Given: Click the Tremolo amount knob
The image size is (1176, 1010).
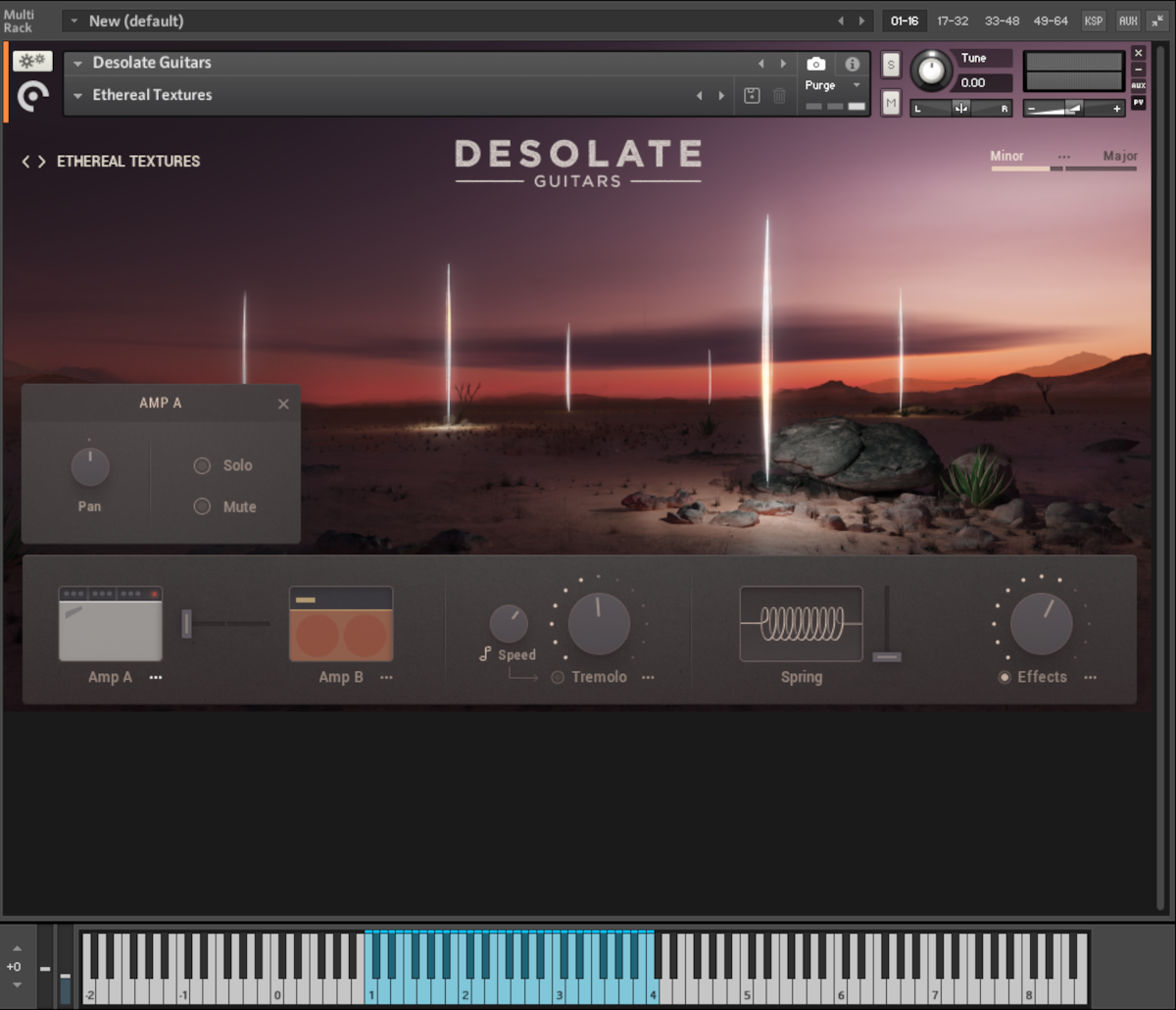Looking at the screenshot, I should point(599,624).
